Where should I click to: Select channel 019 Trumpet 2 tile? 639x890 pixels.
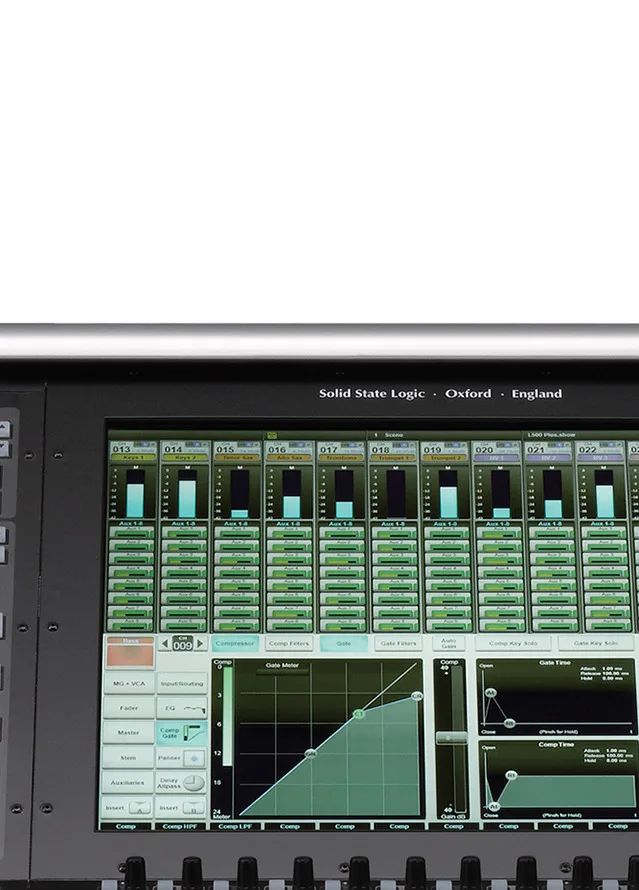(445, 452)
